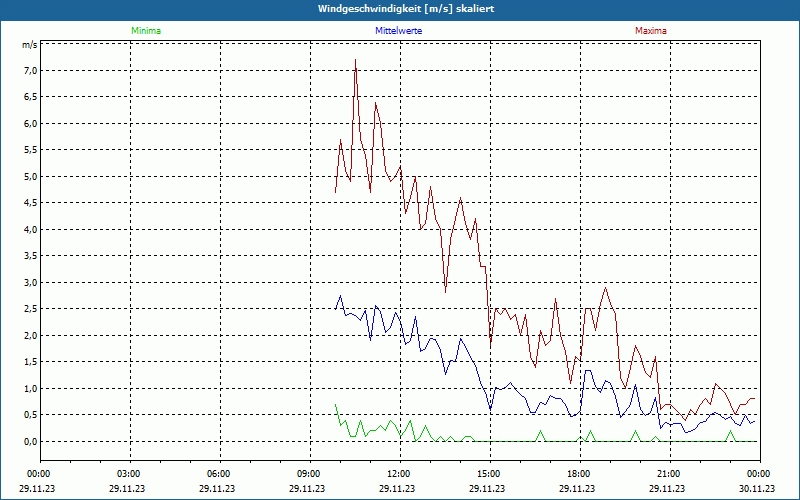Screen dimensions: 800x500
Task: Click the '29.11.23' date under 21:00
Action: point(667,489)
